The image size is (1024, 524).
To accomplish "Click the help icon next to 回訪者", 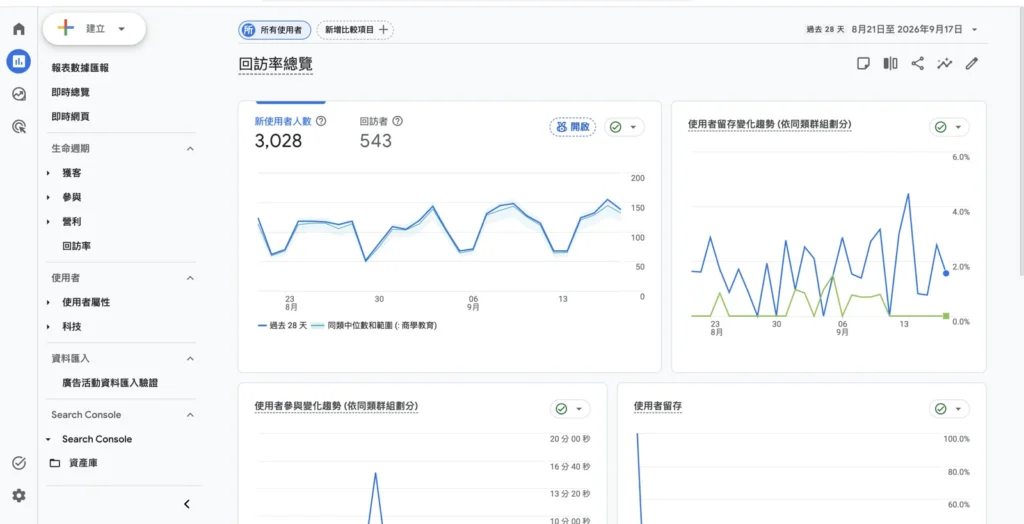I will pyautogui.click(x=397, y=121).
